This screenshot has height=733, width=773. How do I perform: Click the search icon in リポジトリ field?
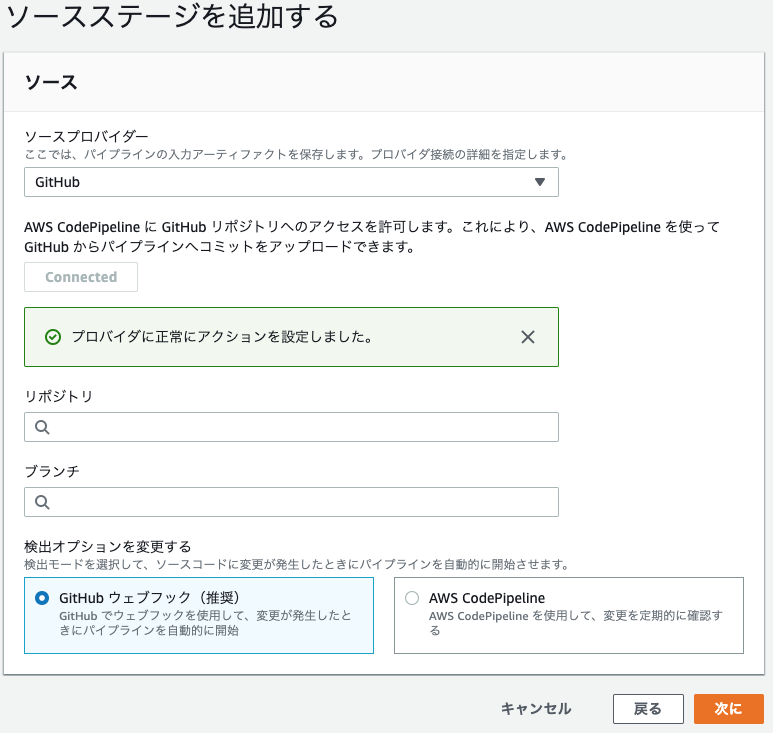(42, 427)
